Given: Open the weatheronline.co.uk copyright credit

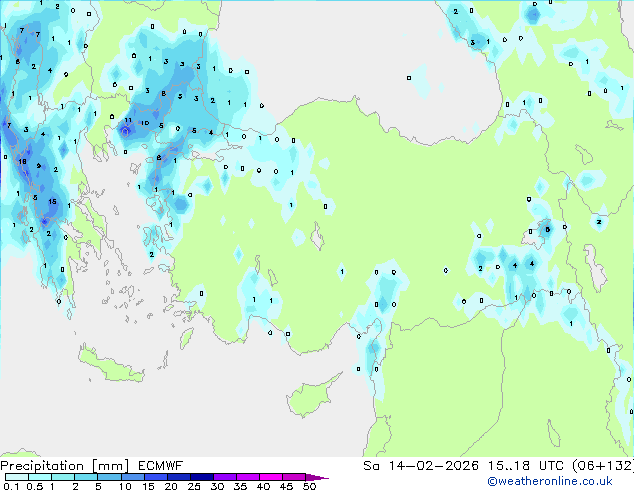Looking at the screenshot, I should 550,481.
